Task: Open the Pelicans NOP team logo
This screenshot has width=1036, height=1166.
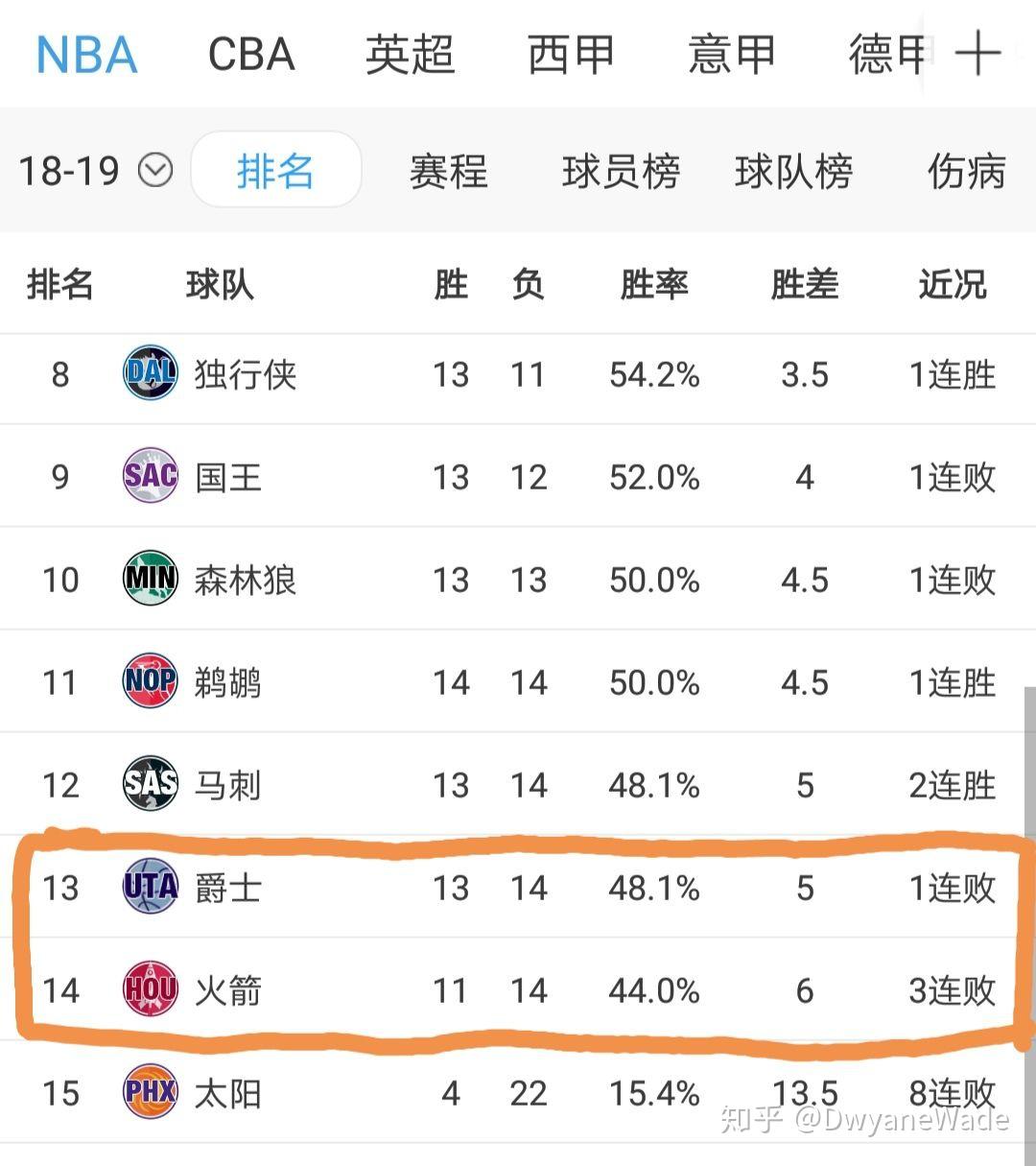Action: point(149,679)
